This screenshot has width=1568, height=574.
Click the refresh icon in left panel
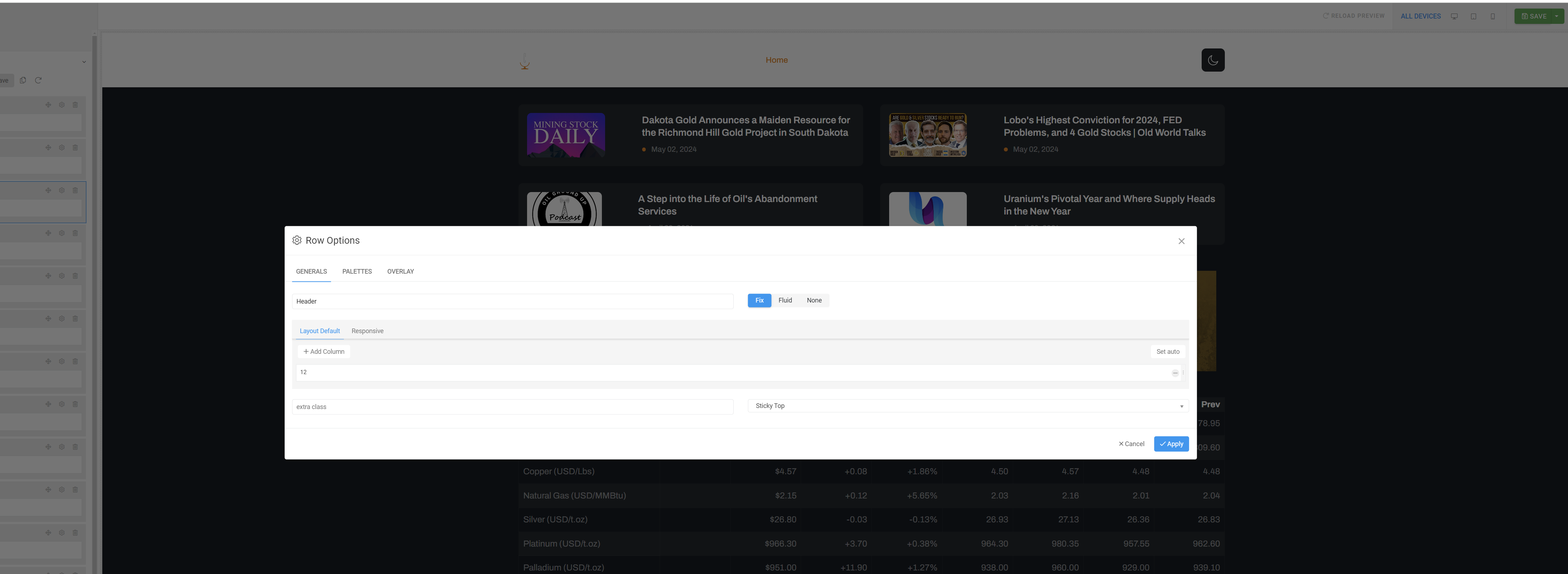(x=38, y=81)
